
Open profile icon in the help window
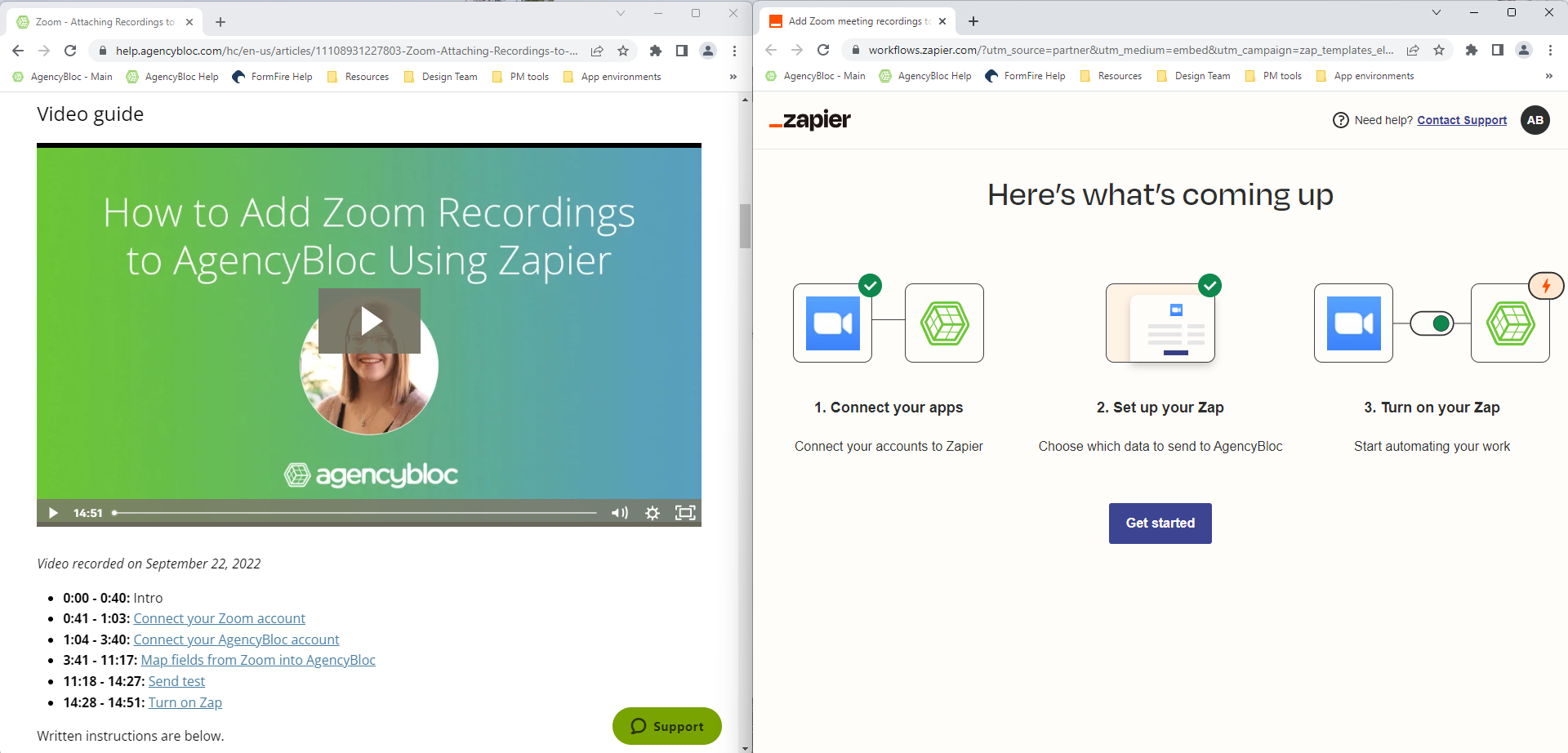tap(708, 51)
